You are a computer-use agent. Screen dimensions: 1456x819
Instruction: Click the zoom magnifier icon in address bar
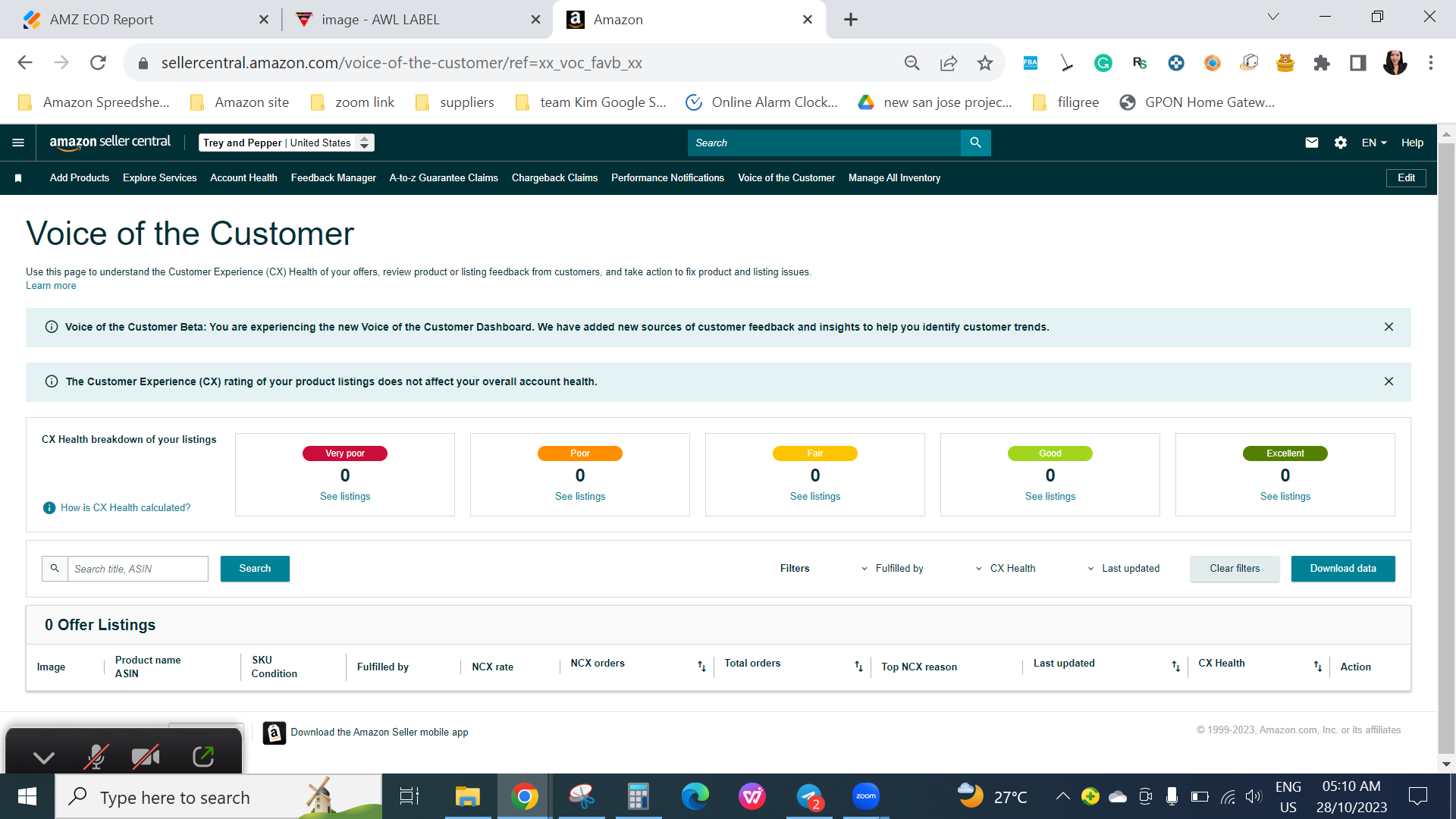tap(912, 63)
